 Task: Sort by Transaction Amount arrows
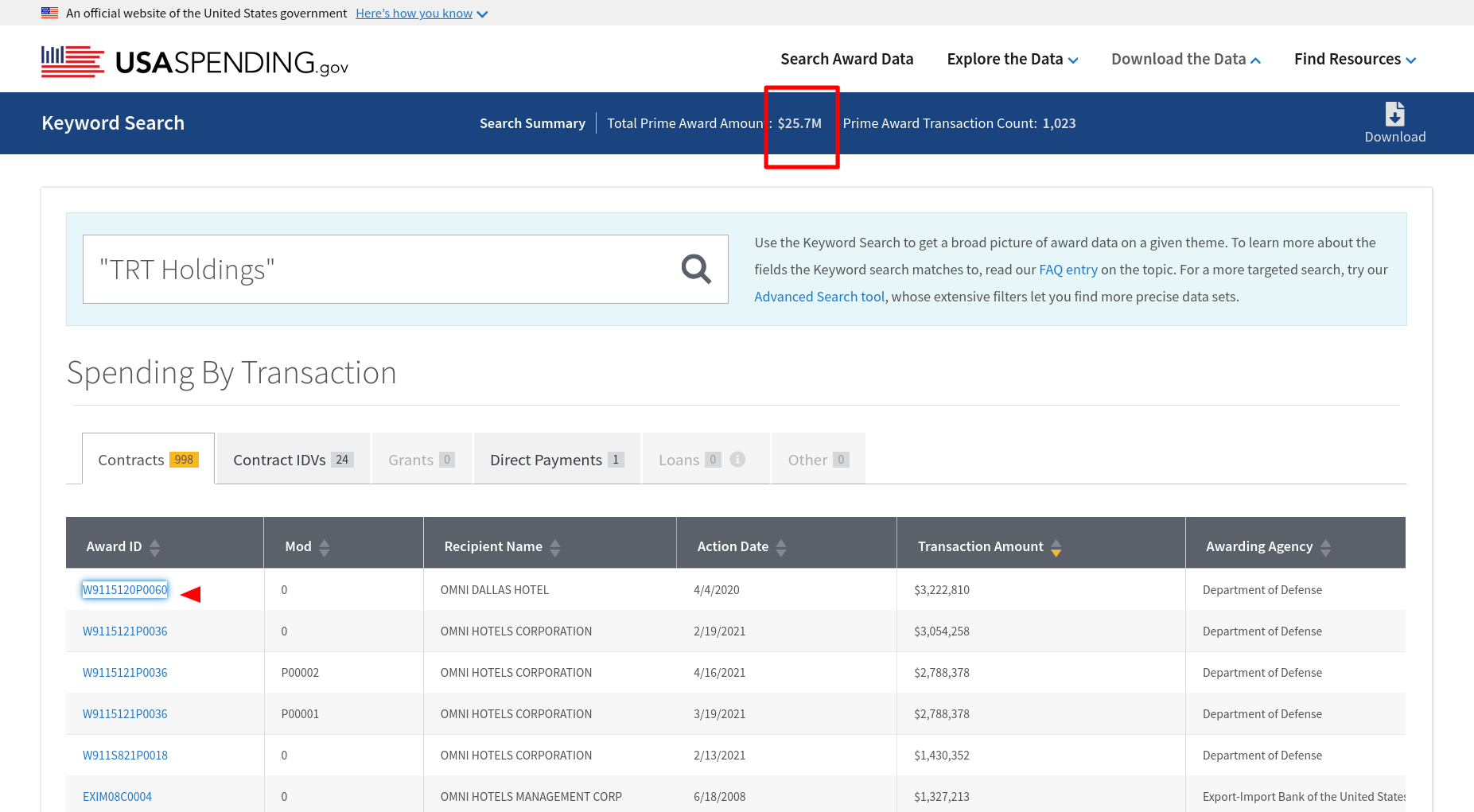[x=1056, y=547]
